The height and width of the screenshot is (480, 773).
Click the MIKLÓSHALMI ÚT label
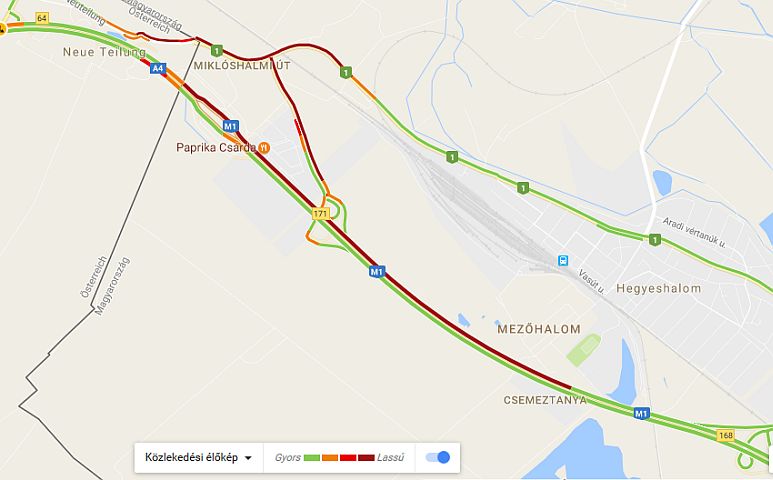click(242, 65)
